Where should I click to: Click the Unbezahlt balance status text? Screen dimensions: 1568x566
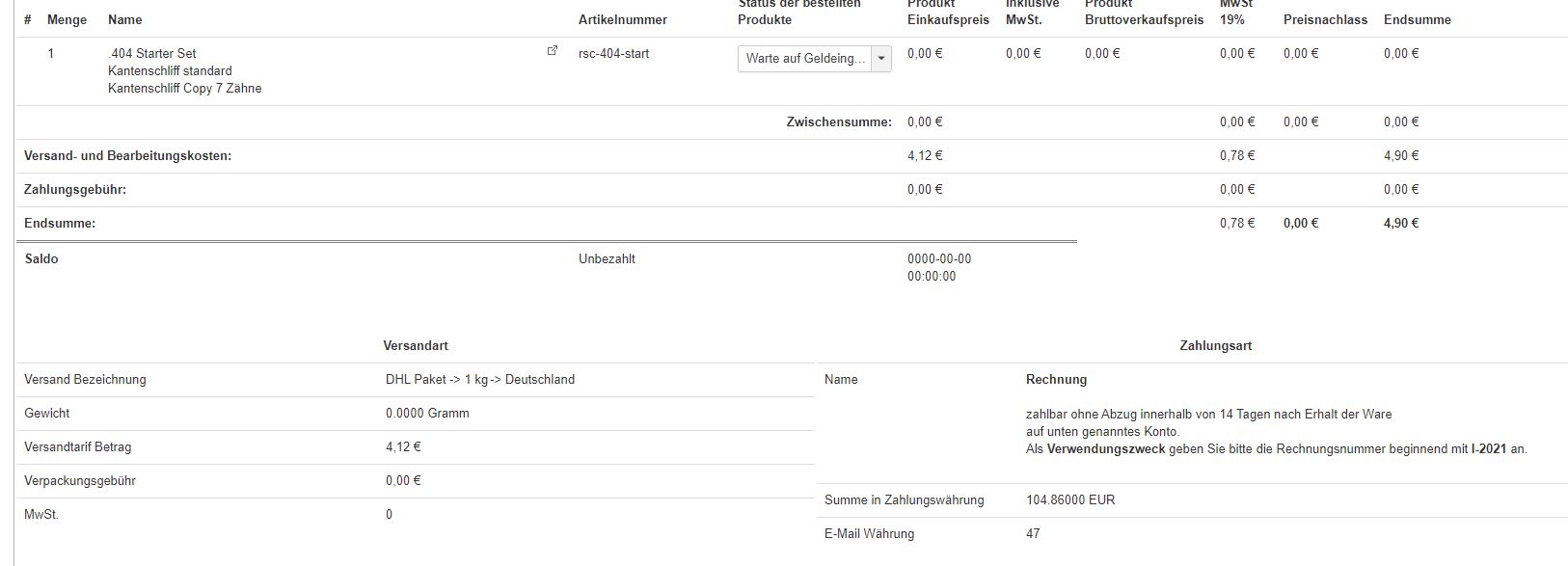click(607, 258)
